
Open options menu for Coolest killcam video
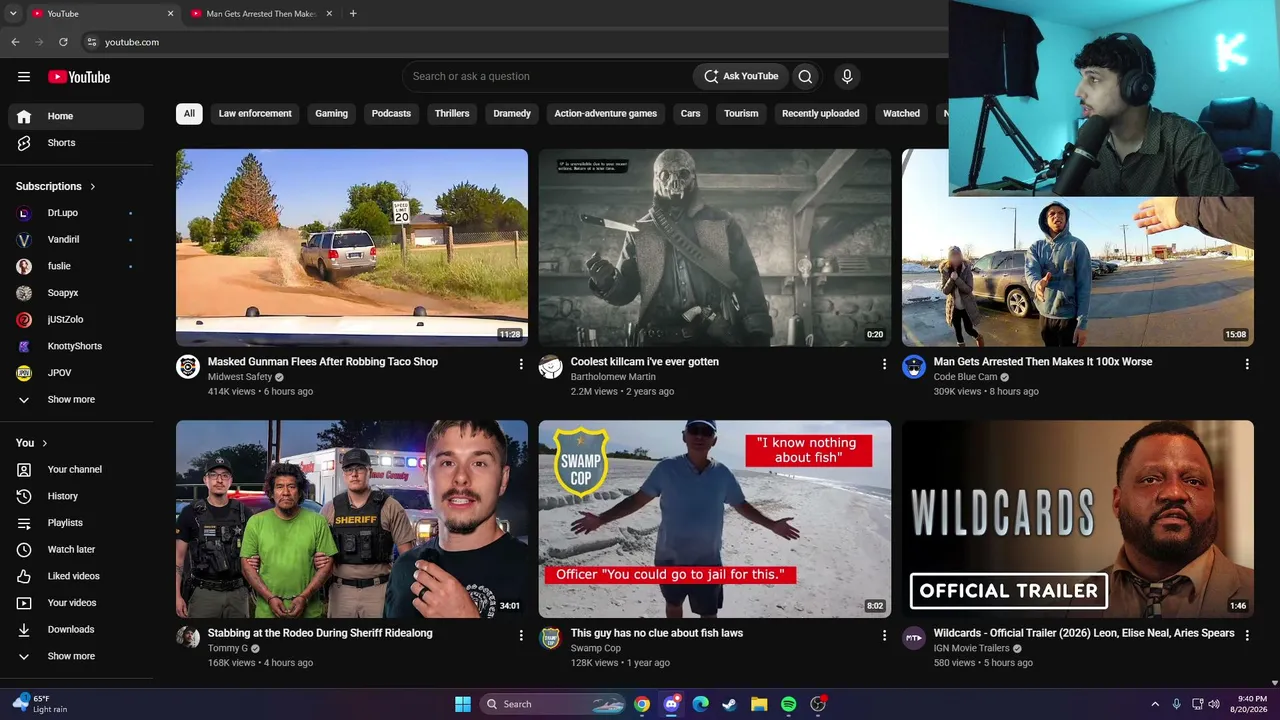click(884, 364)
